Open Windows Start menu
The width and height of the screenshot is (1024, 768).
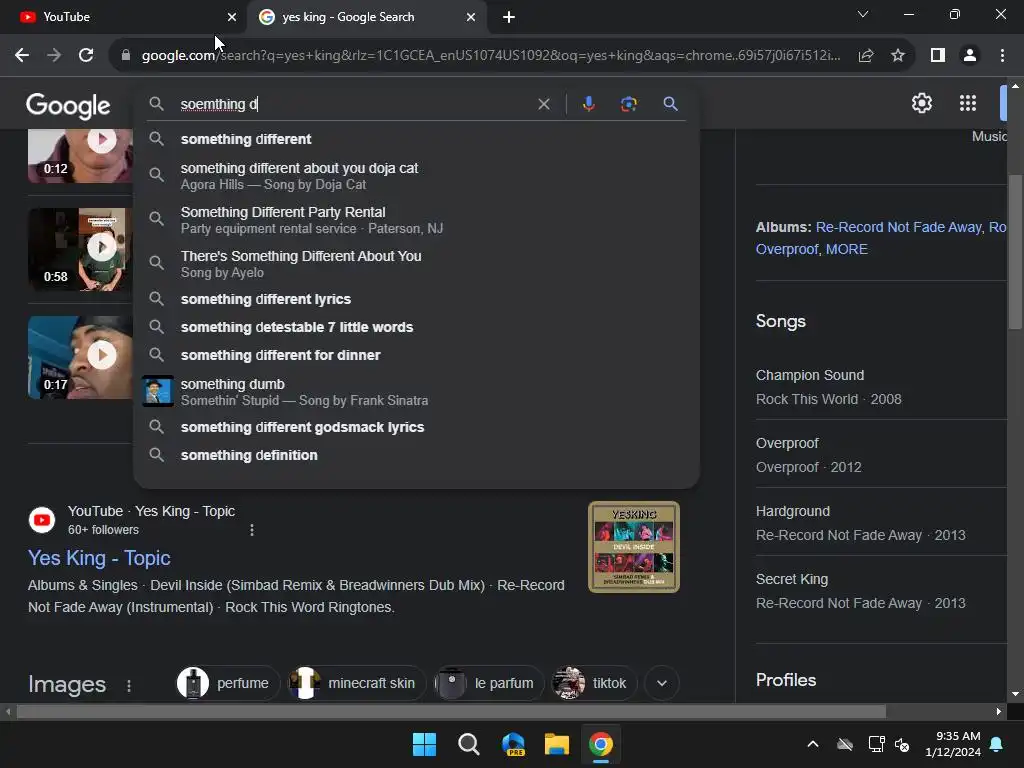(x=424, y=744)
